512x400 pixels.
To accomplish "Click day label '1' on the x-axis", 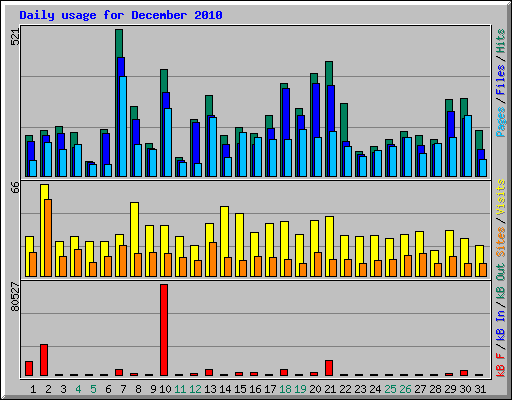I will tap(33, 389).
